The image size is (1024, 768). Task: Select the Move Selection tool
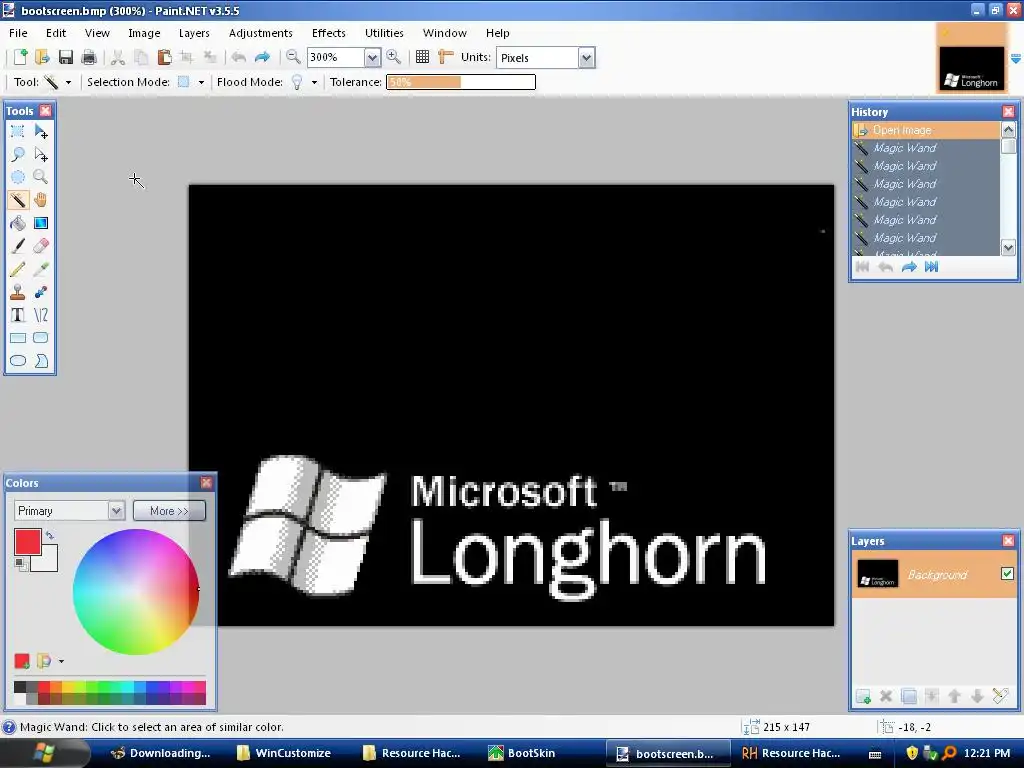tap(40, 154)
